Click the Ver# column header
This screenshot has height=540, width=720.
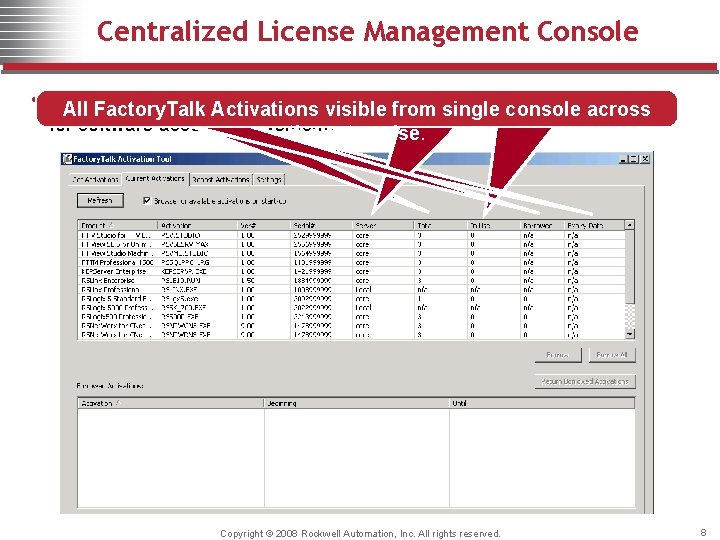point(264,225)
